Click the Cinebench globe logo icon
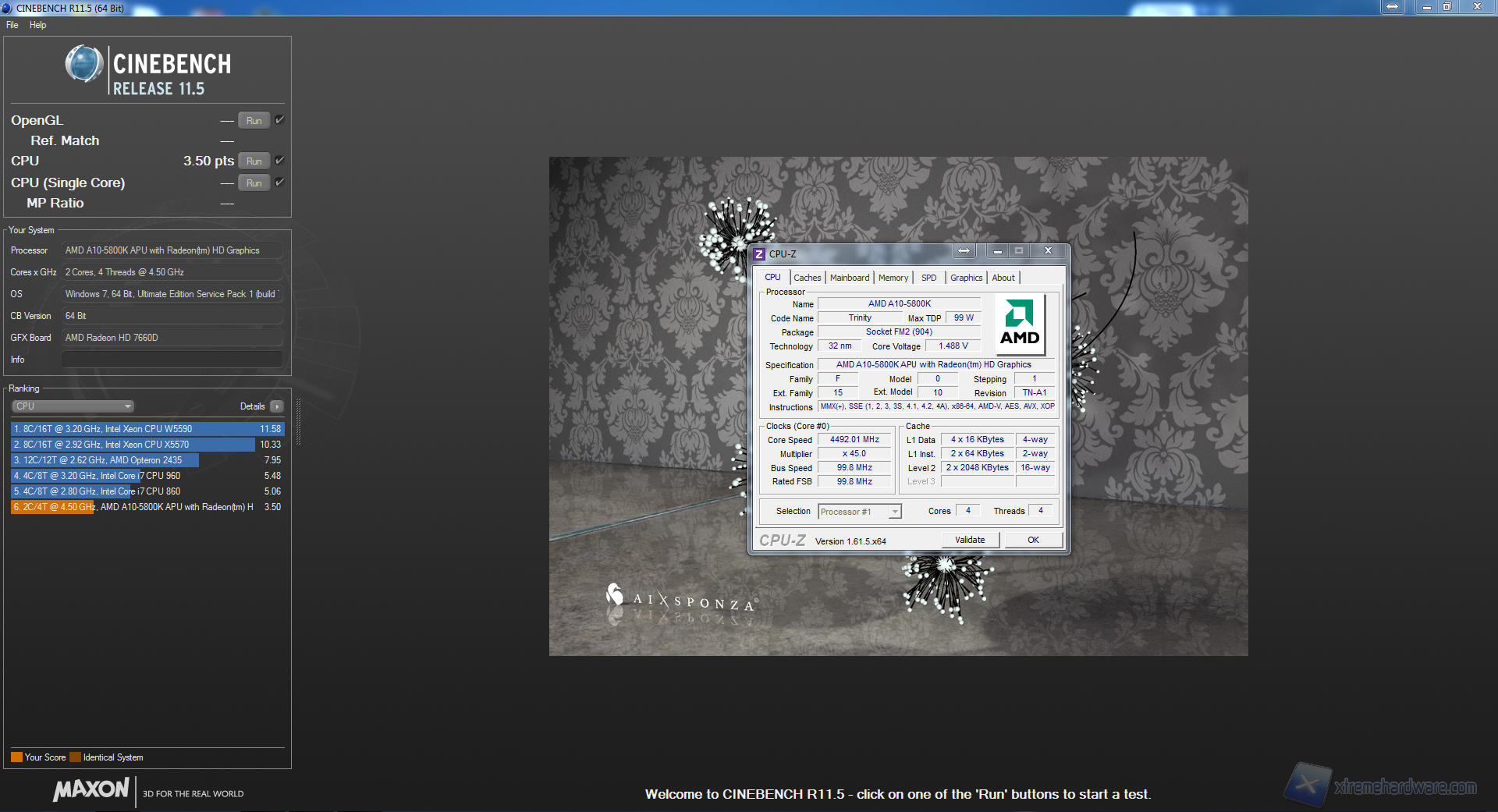The width and height of the screenshot is (1498, 812). (x=83, y=65)
